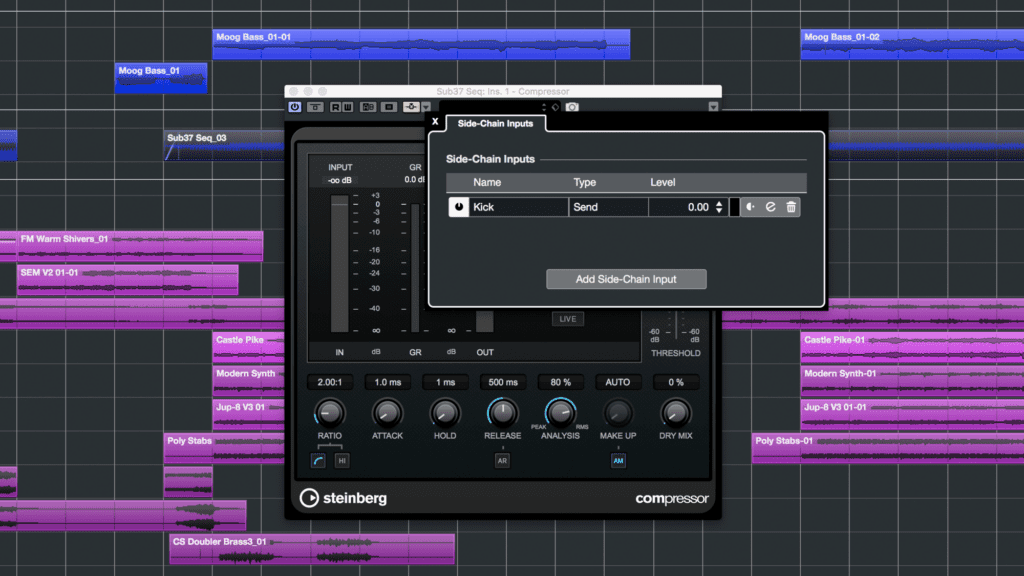Select the Sub37 Seq_03 clip
Image resolution: width=1024 pixels, height=576 pixels.
pos(224,146)
